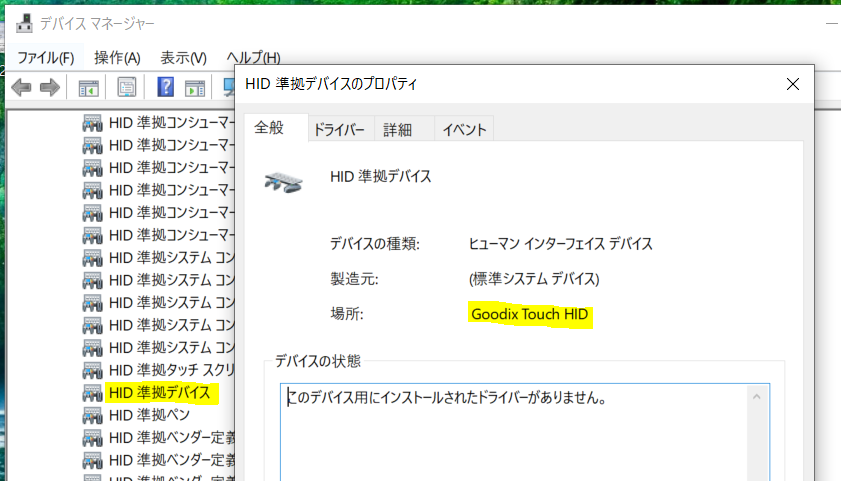Click the Goodix Touch HID location text
The image size is (841, 481).
pyautogui.click(x=530, y=314)
